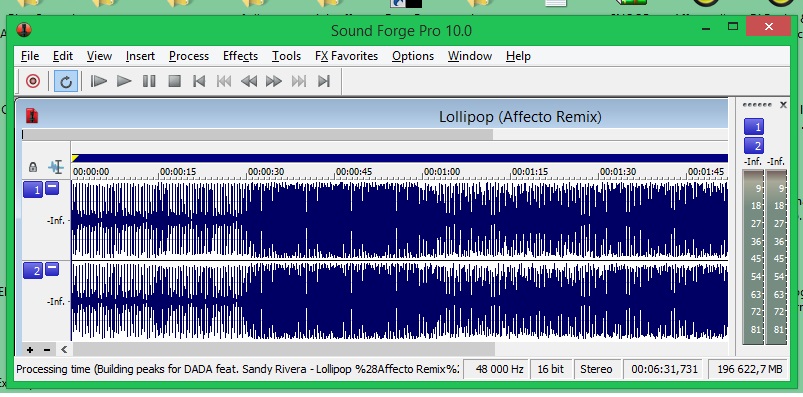Open the Process menu
The width and height of the screenshot is (803, 397).
(x=188, y=56)
